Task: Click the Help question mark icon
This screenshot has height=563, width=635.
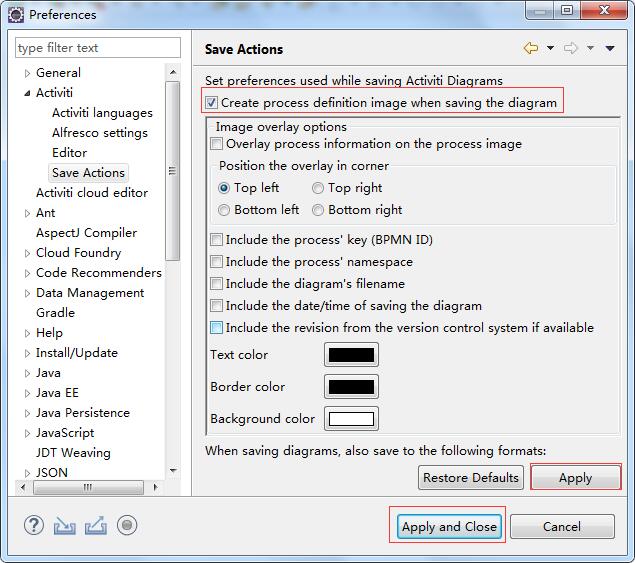Action: click(x=34, y=525)
